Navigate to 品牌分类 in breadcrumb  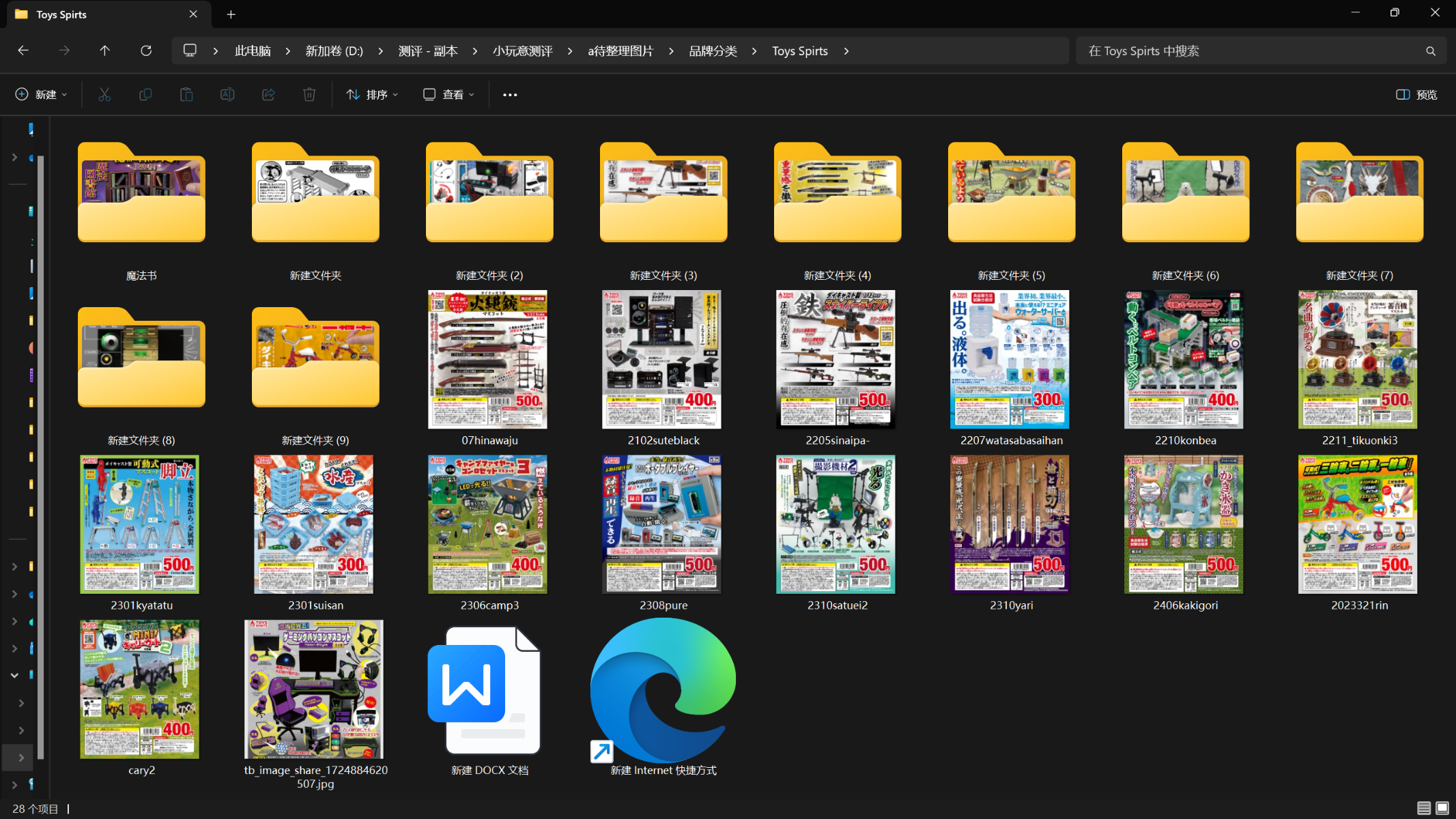[713, 51]
